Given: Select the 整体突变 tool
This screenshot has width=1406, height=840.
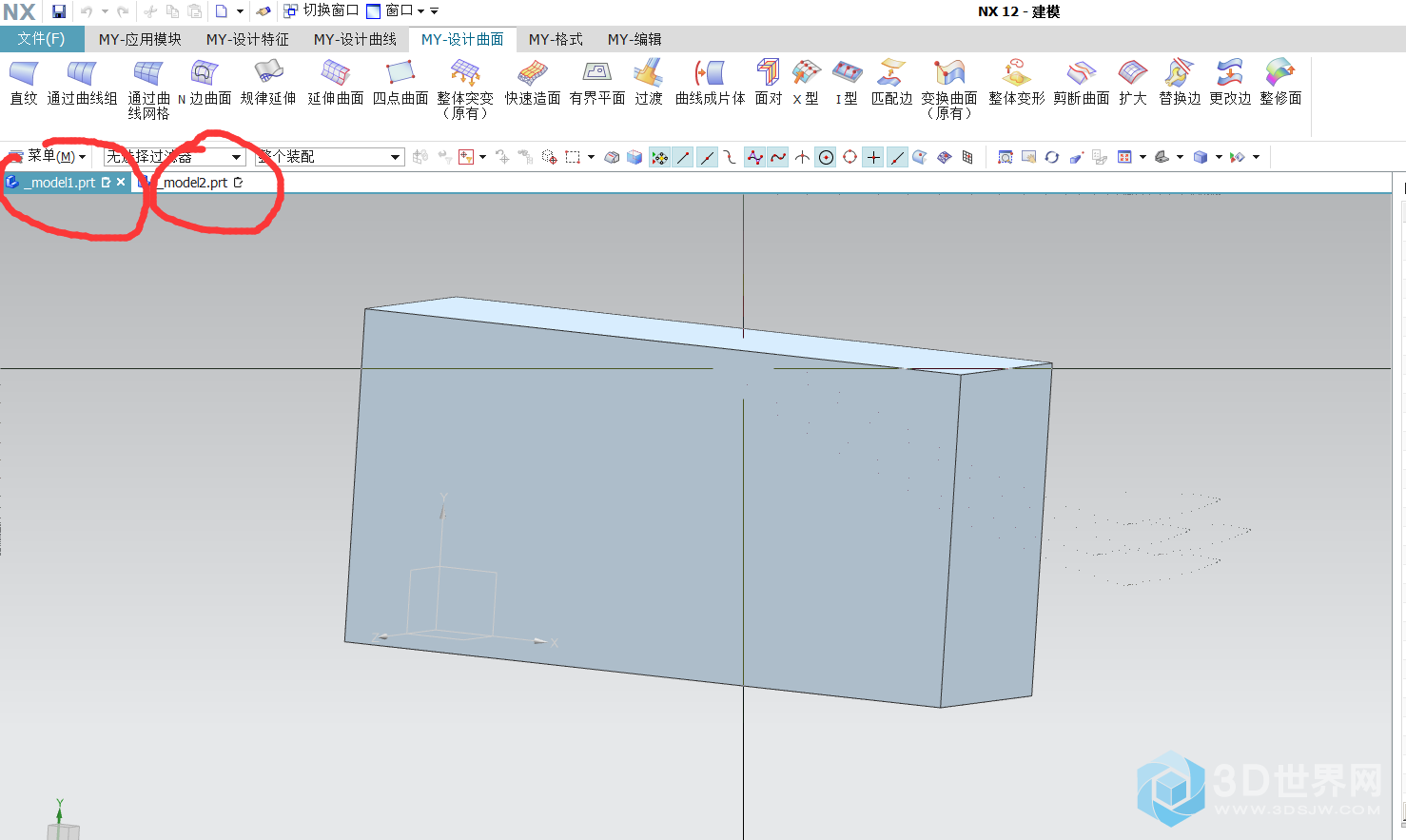Looking at the screenshot, I should point(465,90).
